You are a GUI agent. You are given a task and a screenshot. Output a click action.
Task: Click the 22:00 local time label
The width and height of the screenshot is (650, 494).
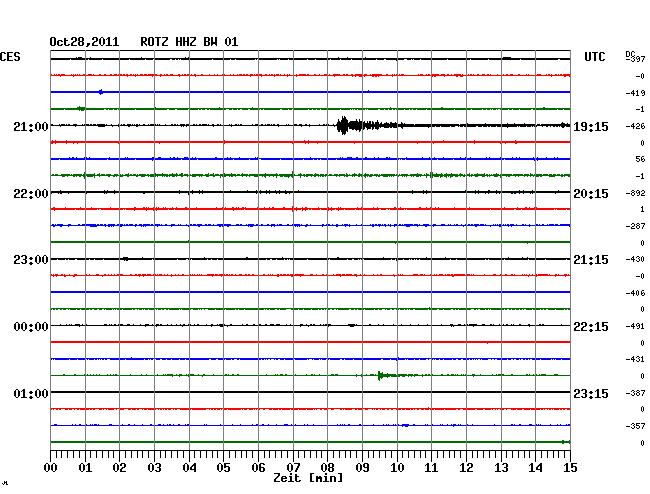pos(31,194)
